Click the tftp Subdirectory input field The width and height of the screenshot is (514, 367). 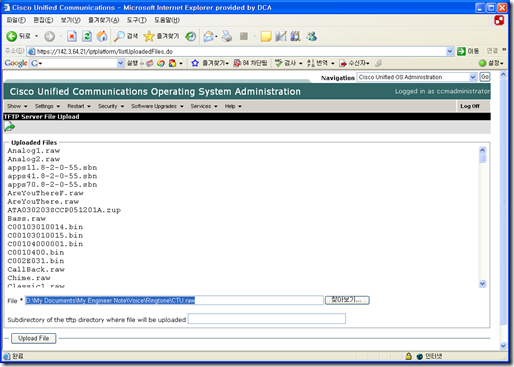click(267, 319)
